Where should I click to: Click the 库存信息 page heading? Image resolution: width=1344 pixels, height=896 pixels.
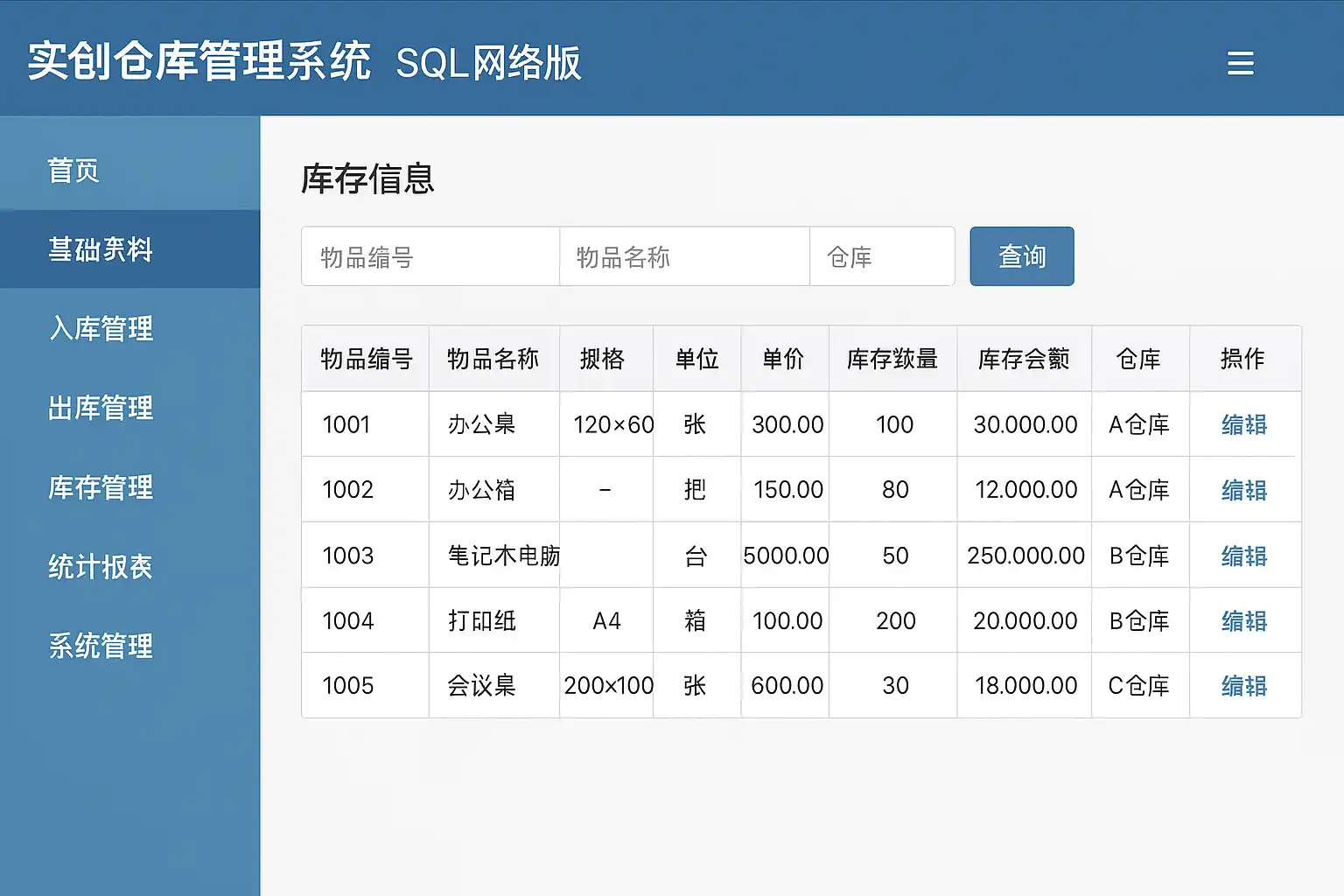click(x=367, y=178)
